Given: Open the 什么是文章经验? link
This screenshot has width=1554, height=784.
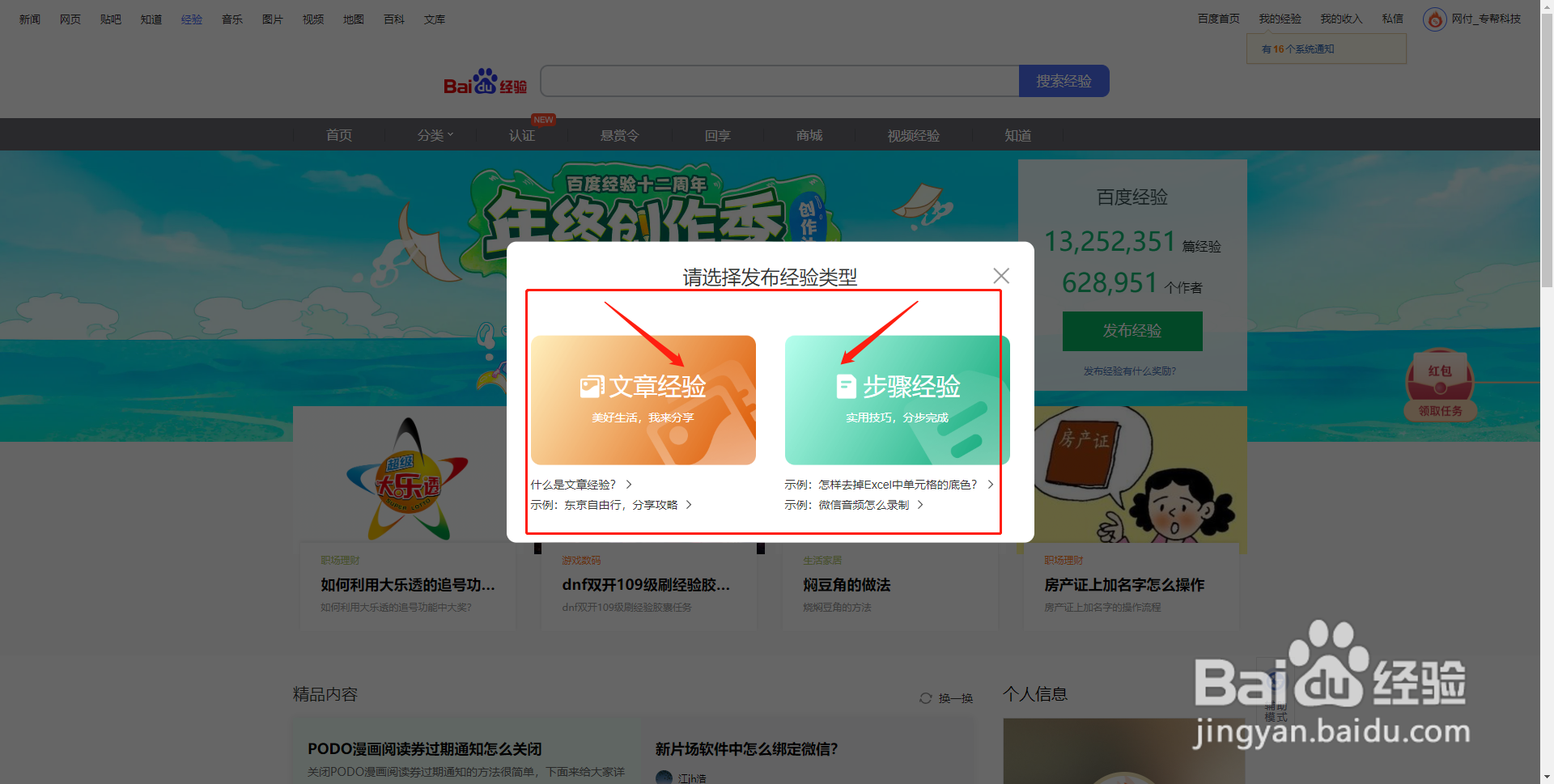Looking at the screenshot, I should (573, 485).
